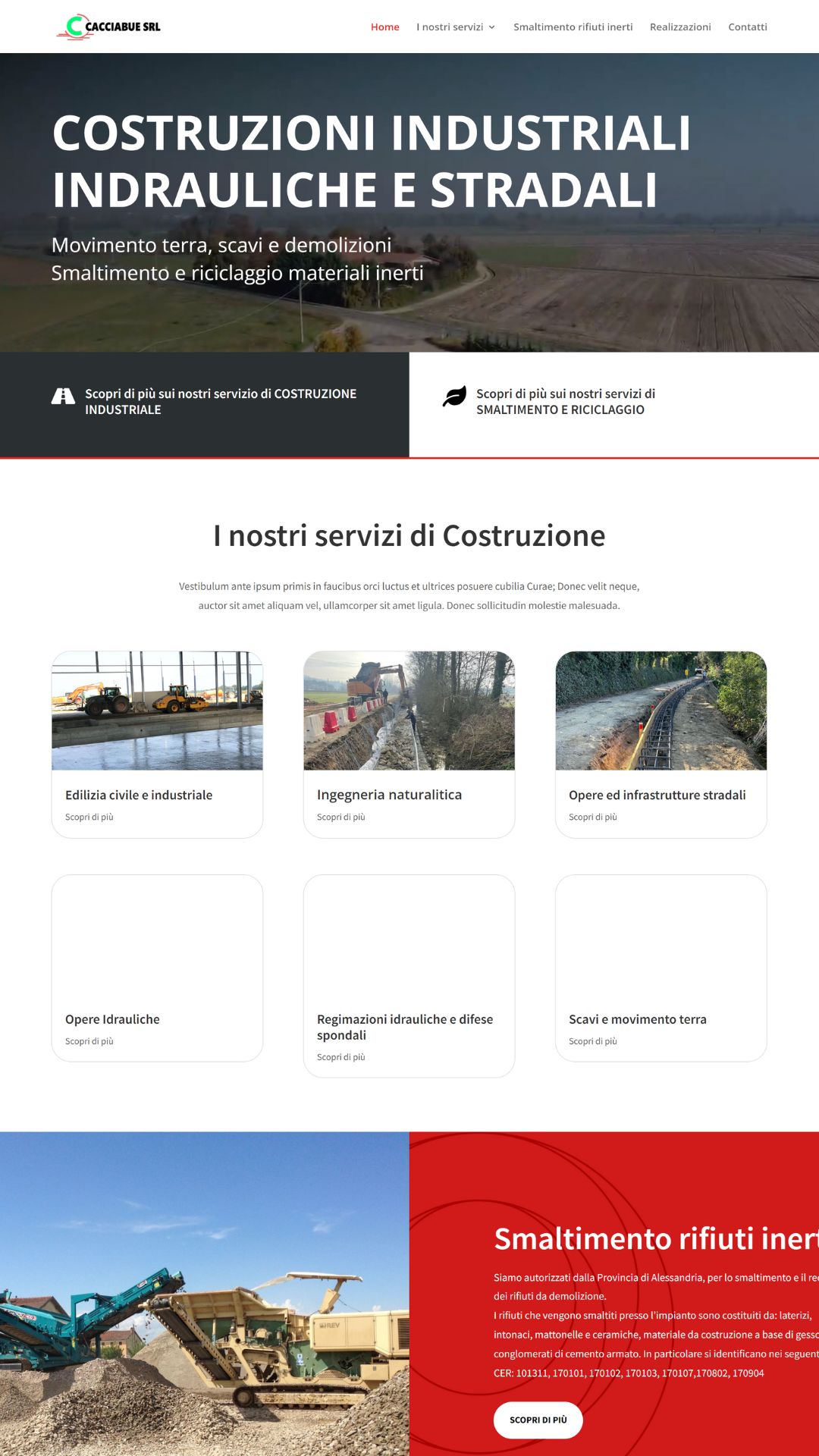
Task: Click the Smaltimento e riciclaggio materiali inerti subtitle
Action: (x=237, y=273)
